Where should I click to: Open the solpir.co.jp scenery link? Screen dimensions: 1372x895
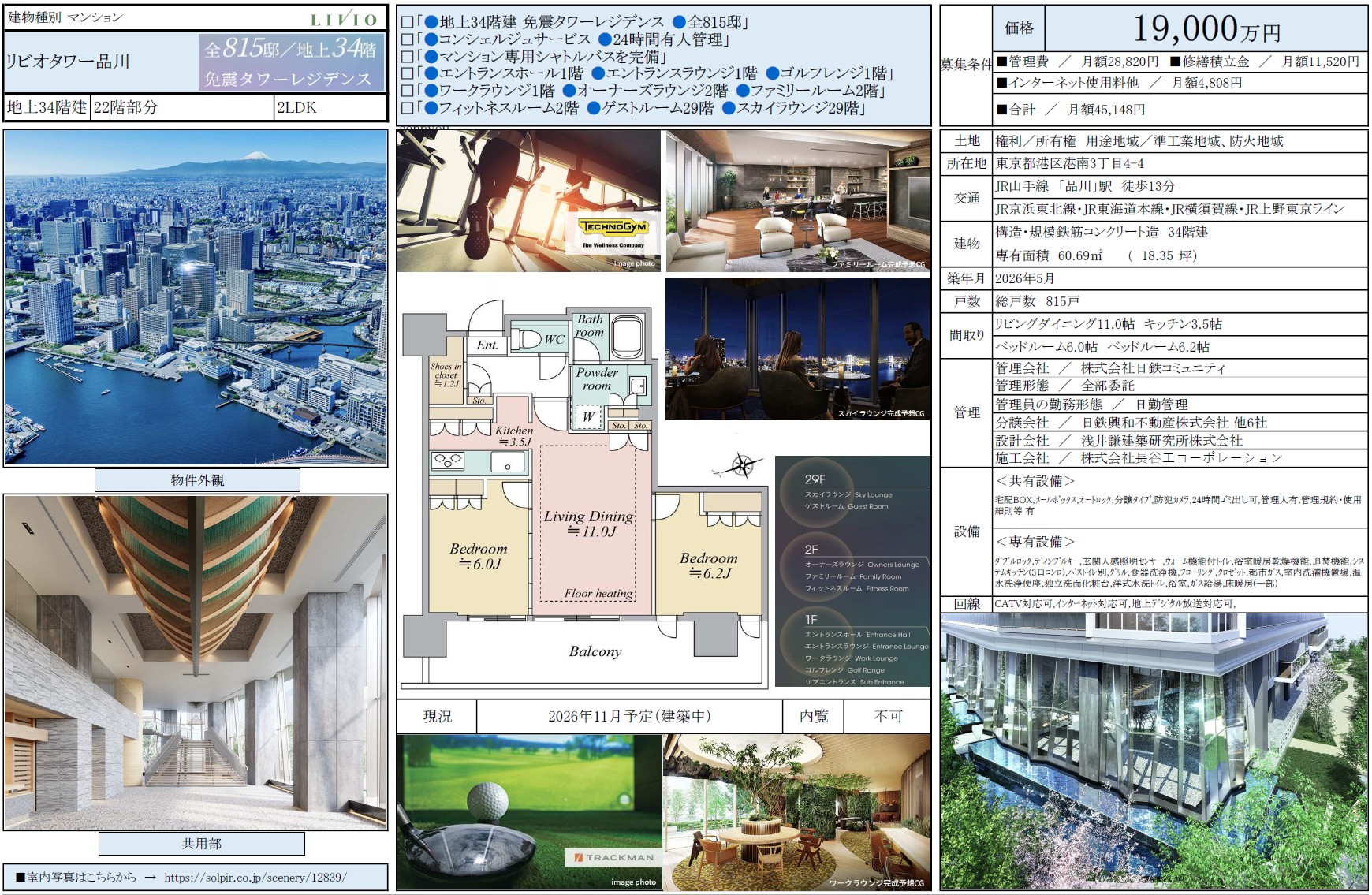[255, 877]
